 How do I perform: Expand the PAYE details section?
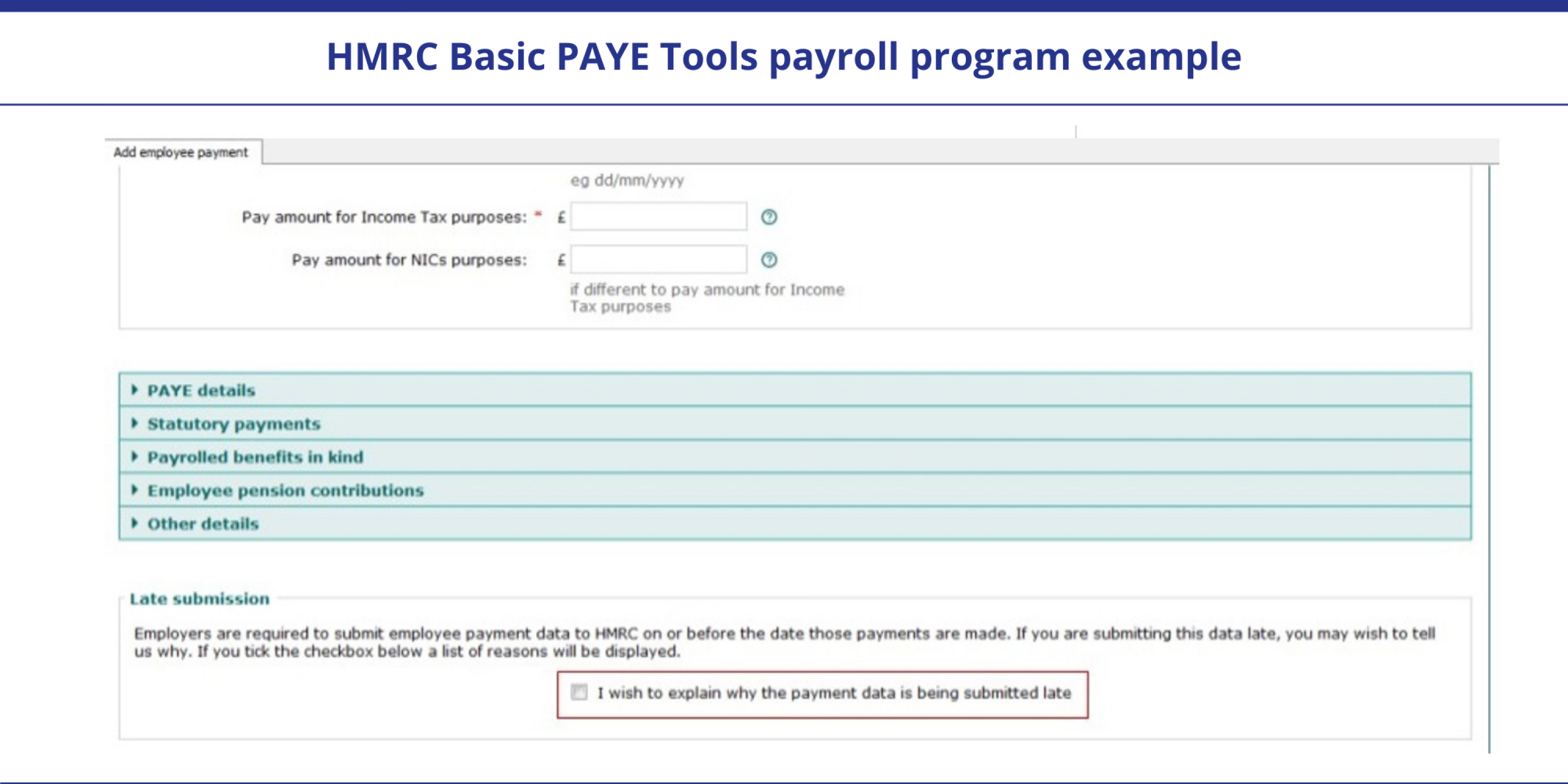[x=201, y=390]
